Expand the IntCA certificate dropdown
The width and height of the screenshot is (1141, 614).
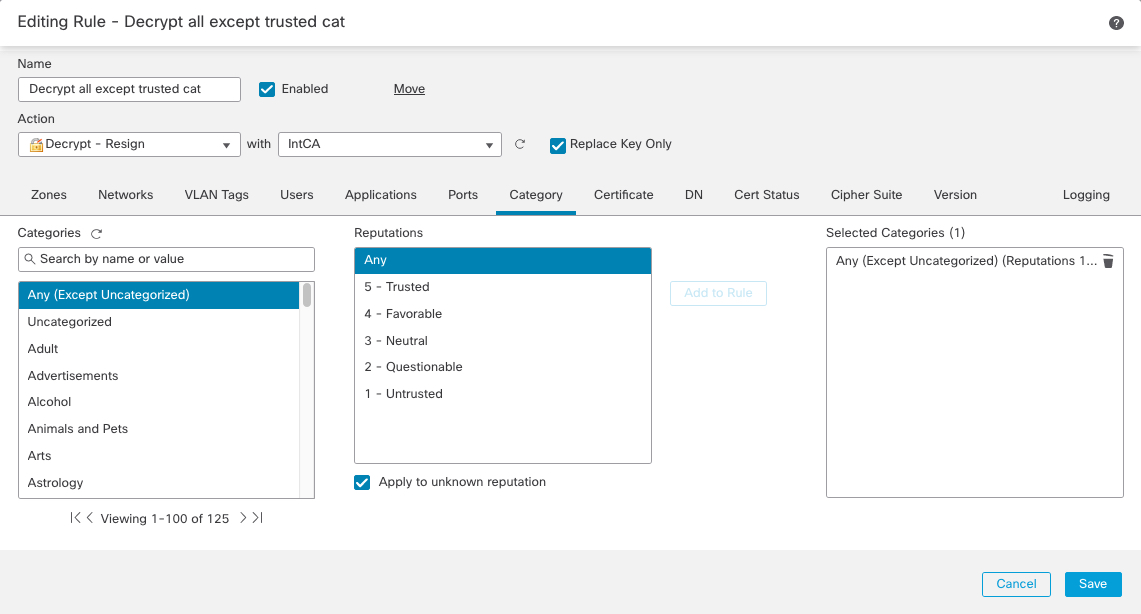(389, 145)
